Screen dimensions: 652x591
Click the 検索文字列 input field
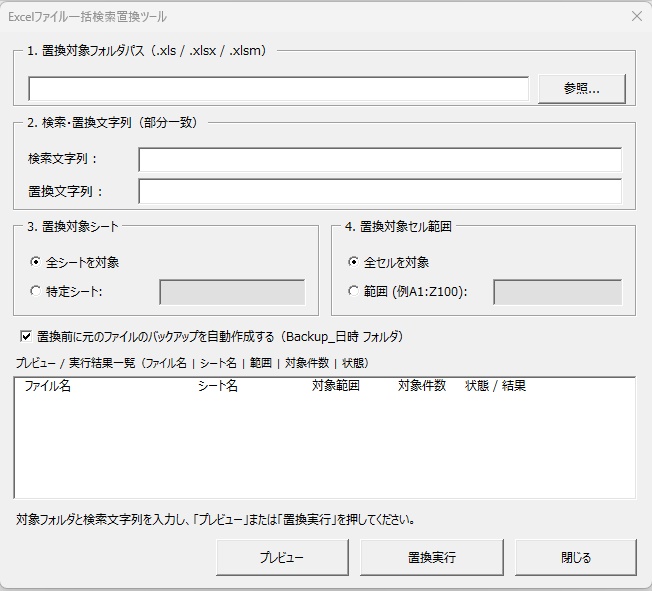tap(380, 159)
